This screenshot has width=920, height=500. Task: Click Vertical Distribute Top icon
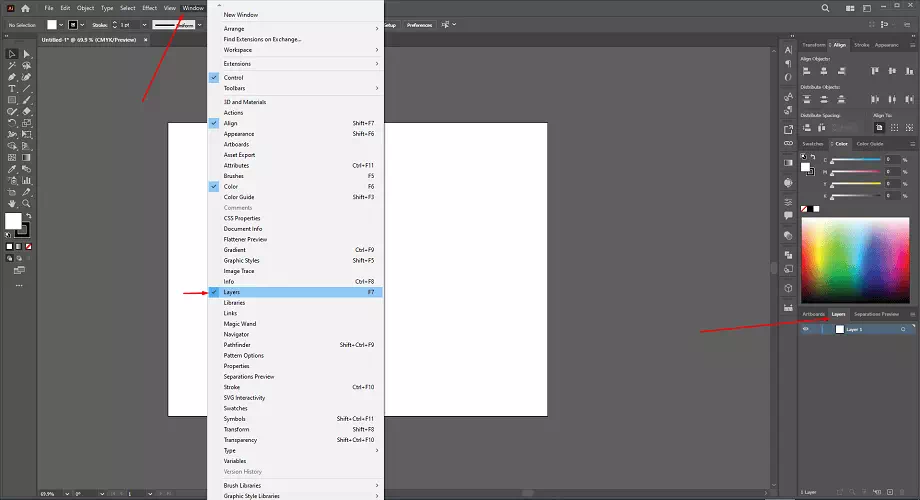point(807,99)
